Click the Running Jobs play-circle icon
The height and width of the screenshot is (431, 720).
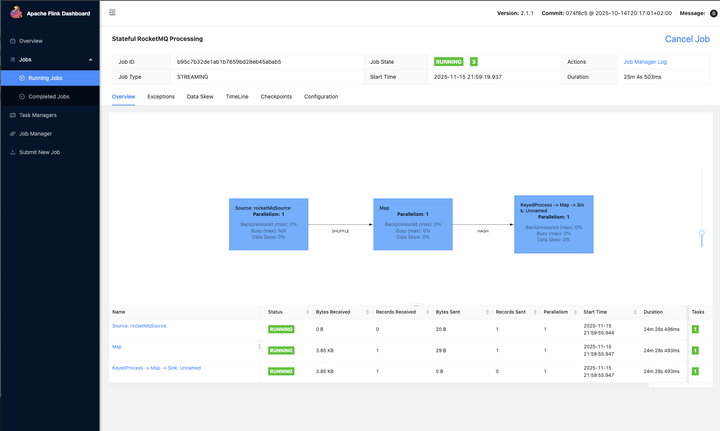coord(22,78)
